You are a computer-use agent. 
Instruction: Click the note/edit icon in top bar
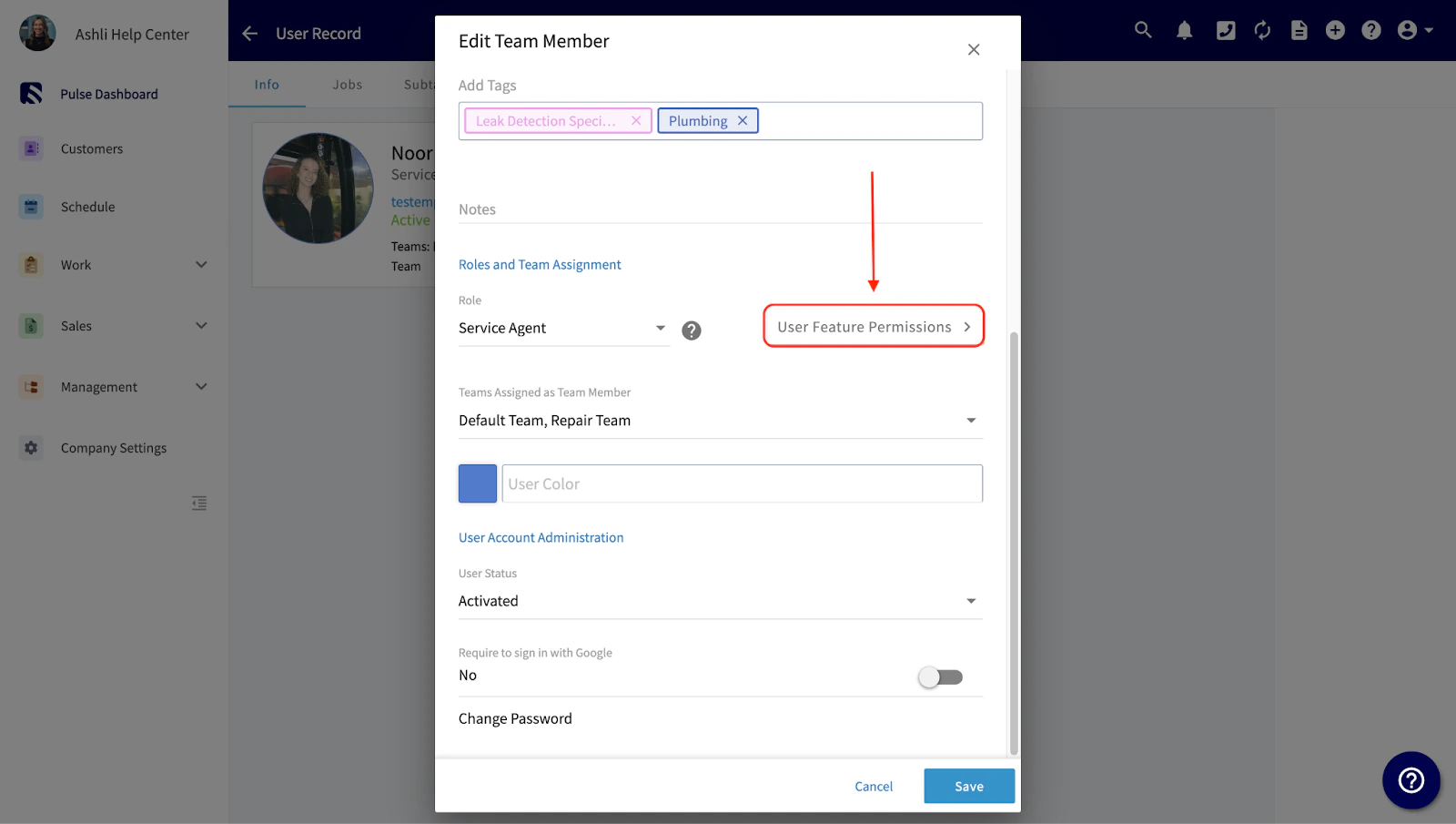click(x=1226, y=31)
